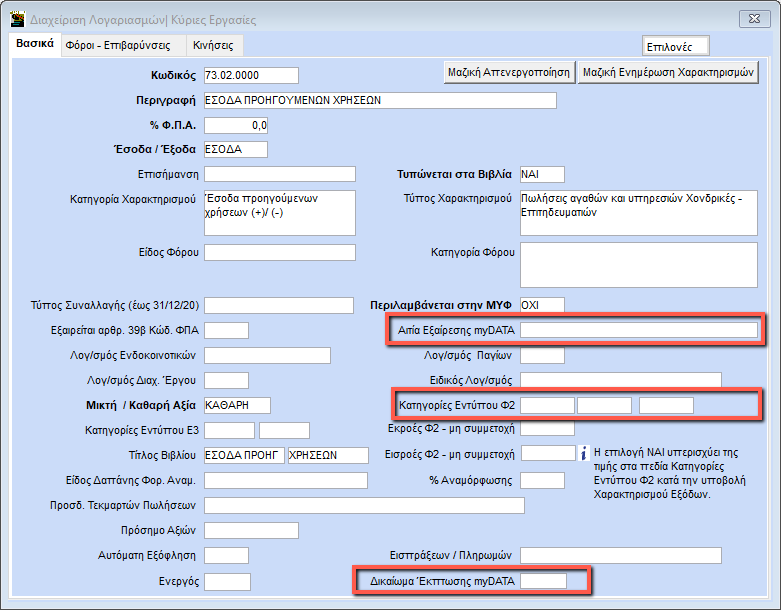Click the Τυπώνεται στα Βιβλία field
This screenshot has height=610, width=781.
(x=541, y=174)
